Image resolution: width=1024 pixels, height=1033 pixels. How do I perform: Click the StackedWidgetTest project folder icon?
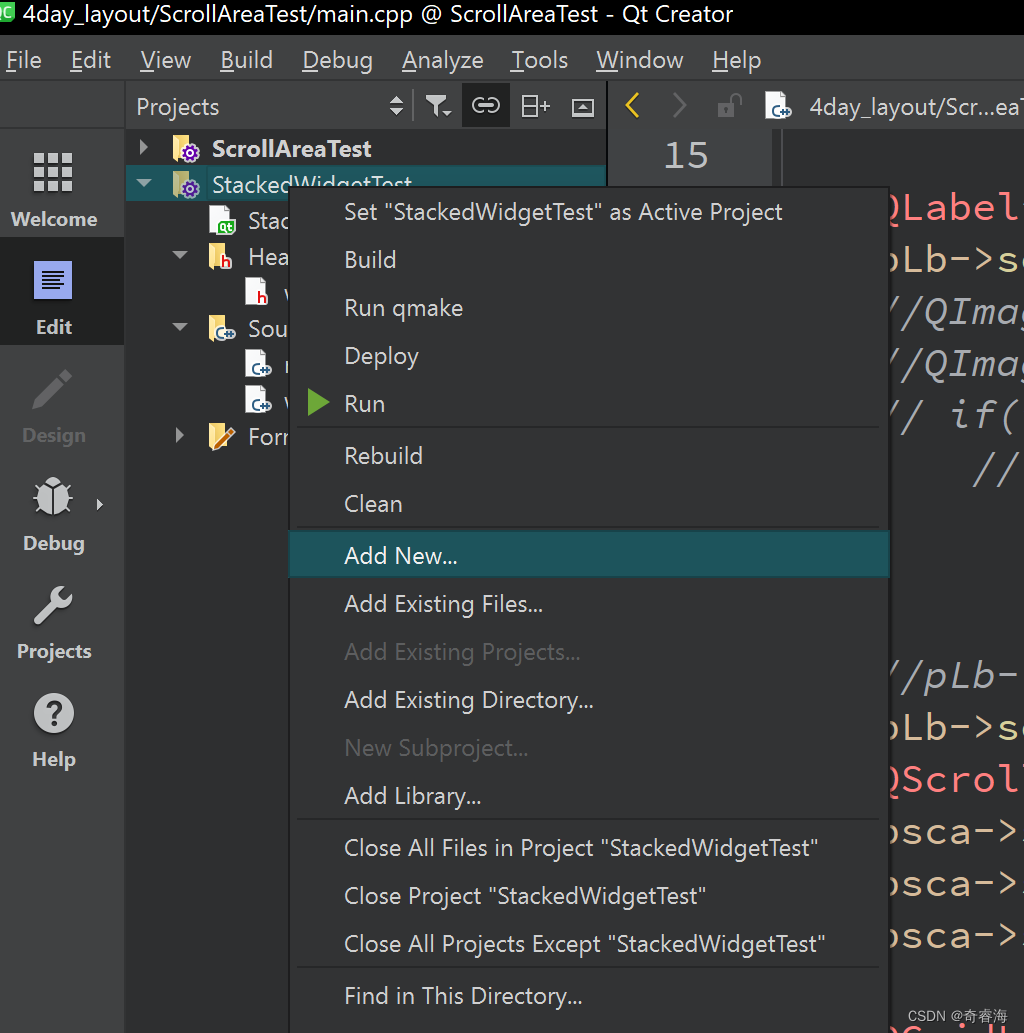[x=186, y=184]
